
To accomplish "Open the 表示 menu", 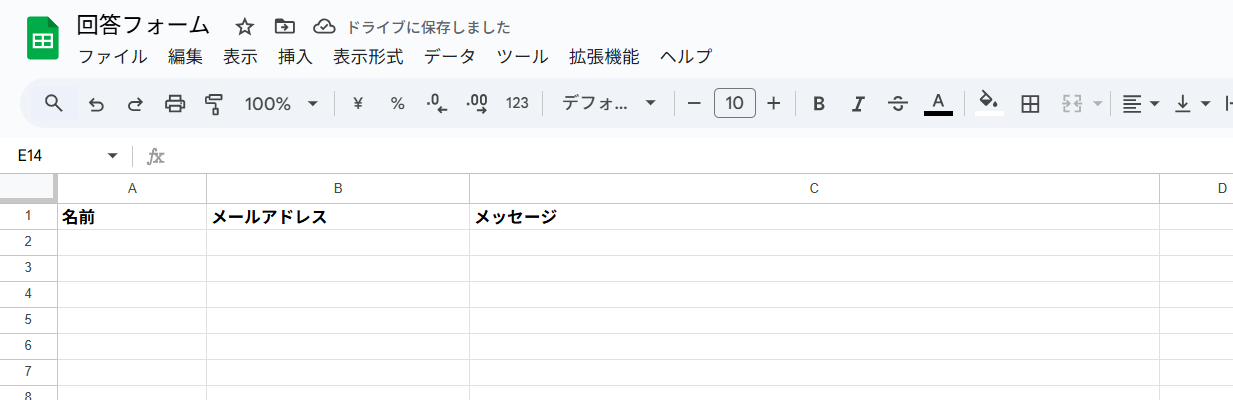I will [240, 57].
